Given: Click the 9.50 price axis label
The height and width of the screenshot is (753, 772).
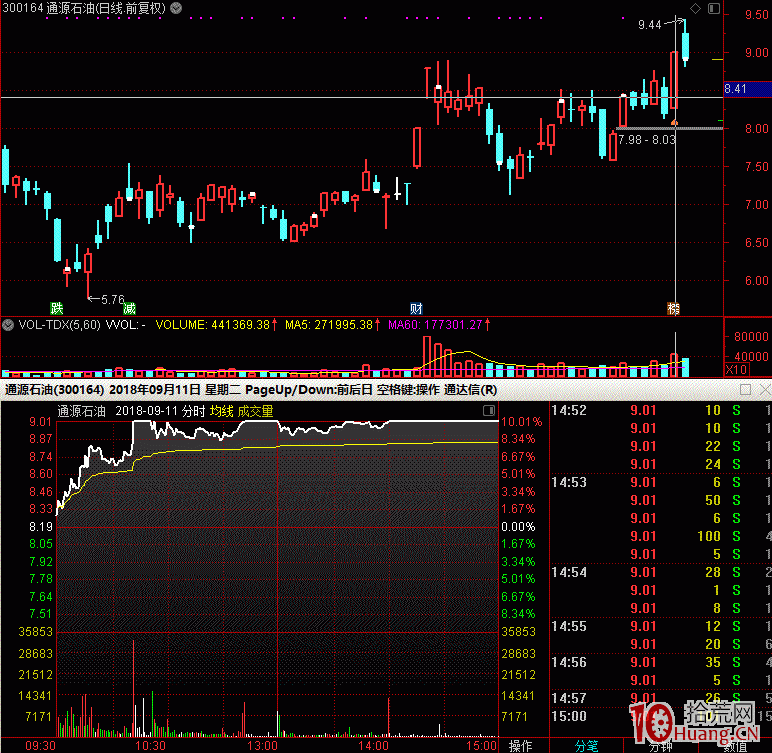Looking at the screenshot, I should (756, 14).
